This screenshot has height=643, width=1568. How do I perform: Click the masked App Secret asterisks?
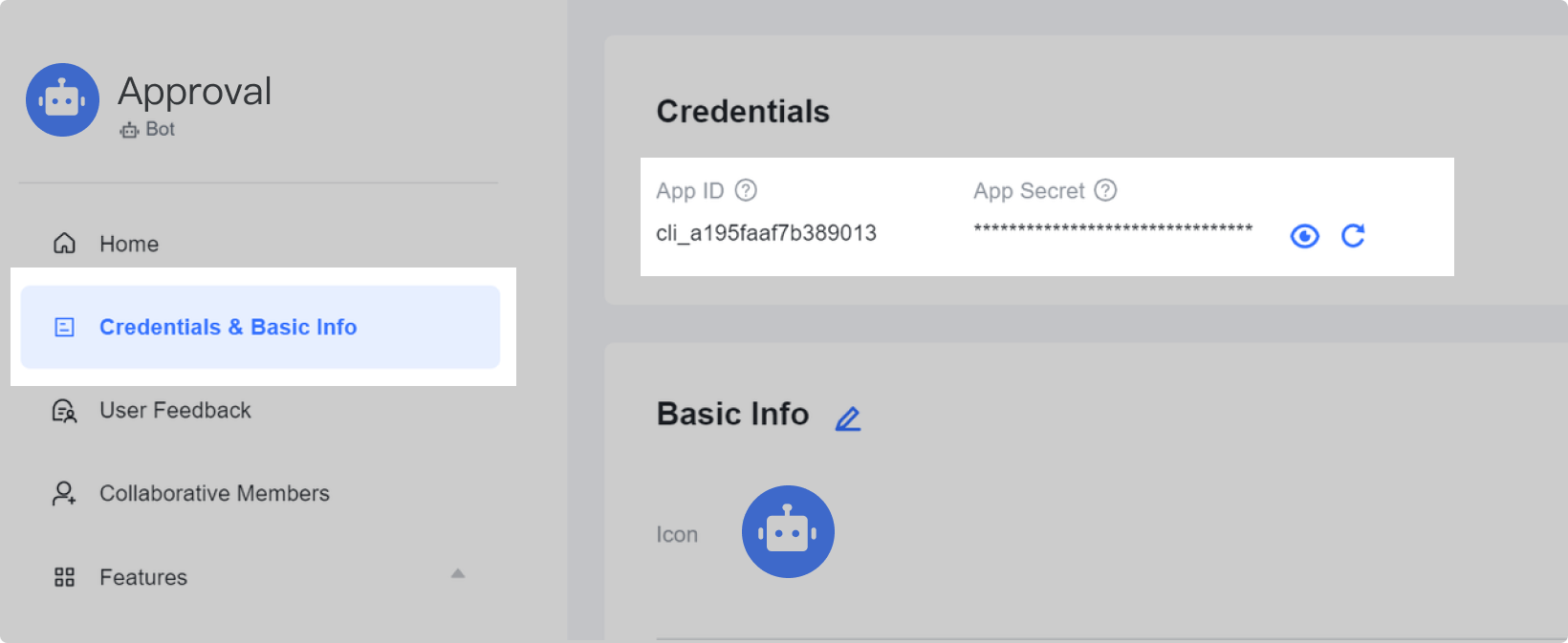(x=1113, y=229)
